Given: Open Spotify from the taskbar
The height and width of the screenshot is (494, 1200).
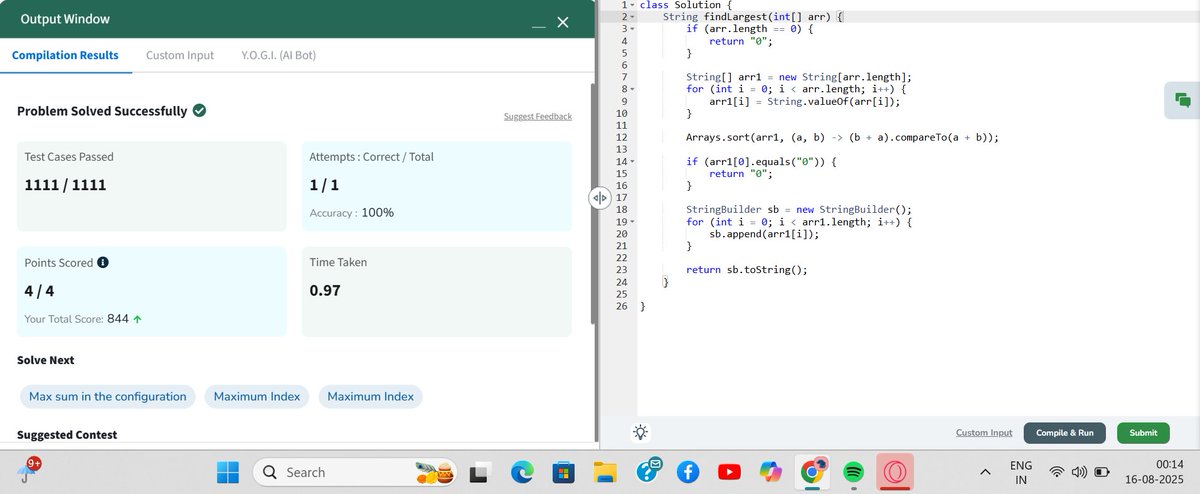Looking at the screenshot, I should point(853,472).
